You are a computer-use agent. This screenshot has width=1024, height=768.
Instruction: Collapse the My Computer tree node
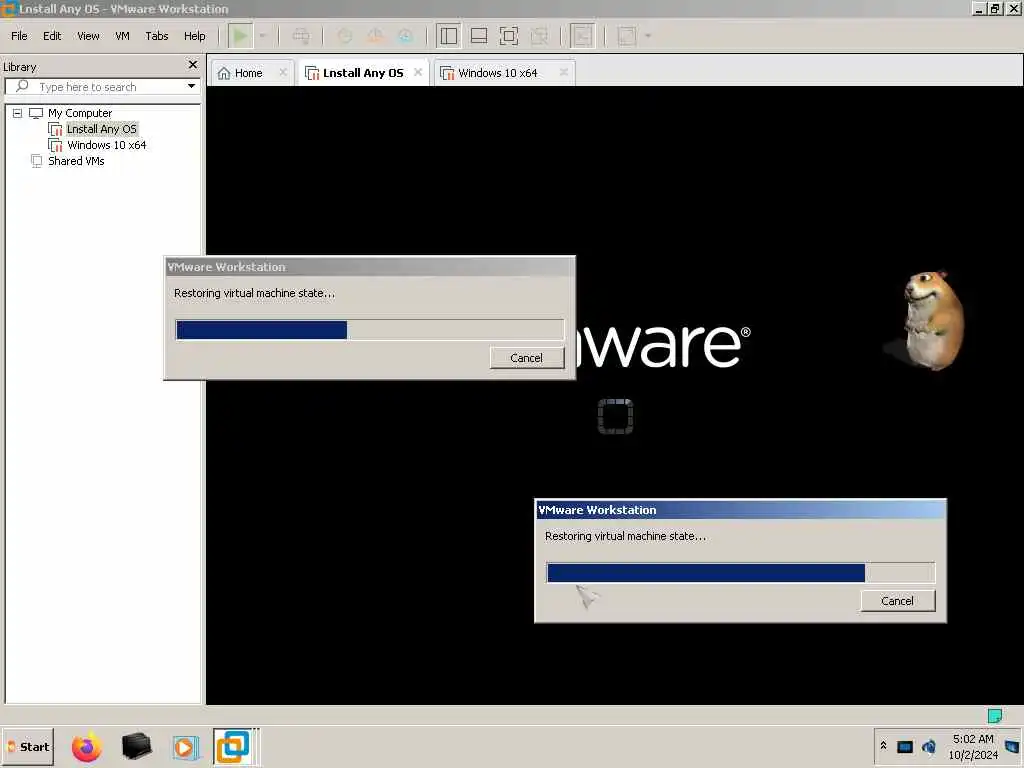coord(18,113)
